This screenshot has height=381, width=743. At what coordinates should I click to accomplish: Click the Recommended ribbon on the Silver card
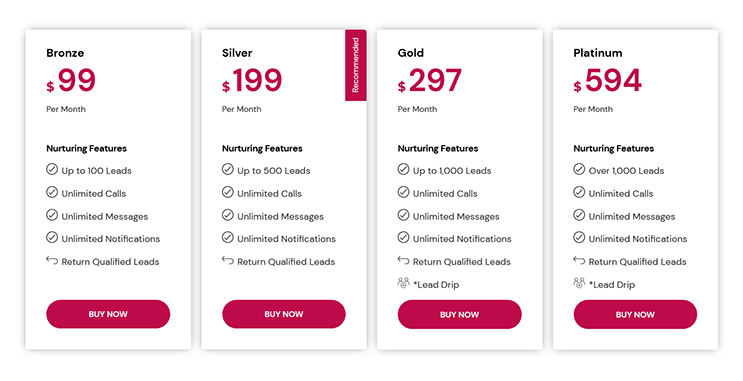(x=355, y=65)
